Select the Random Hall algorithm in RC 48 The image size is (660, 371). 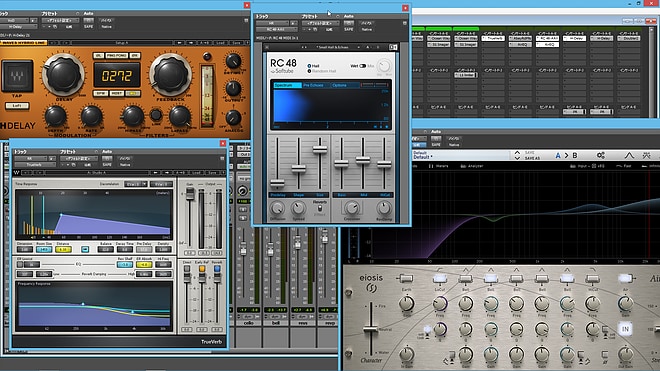tap(322, 71)
